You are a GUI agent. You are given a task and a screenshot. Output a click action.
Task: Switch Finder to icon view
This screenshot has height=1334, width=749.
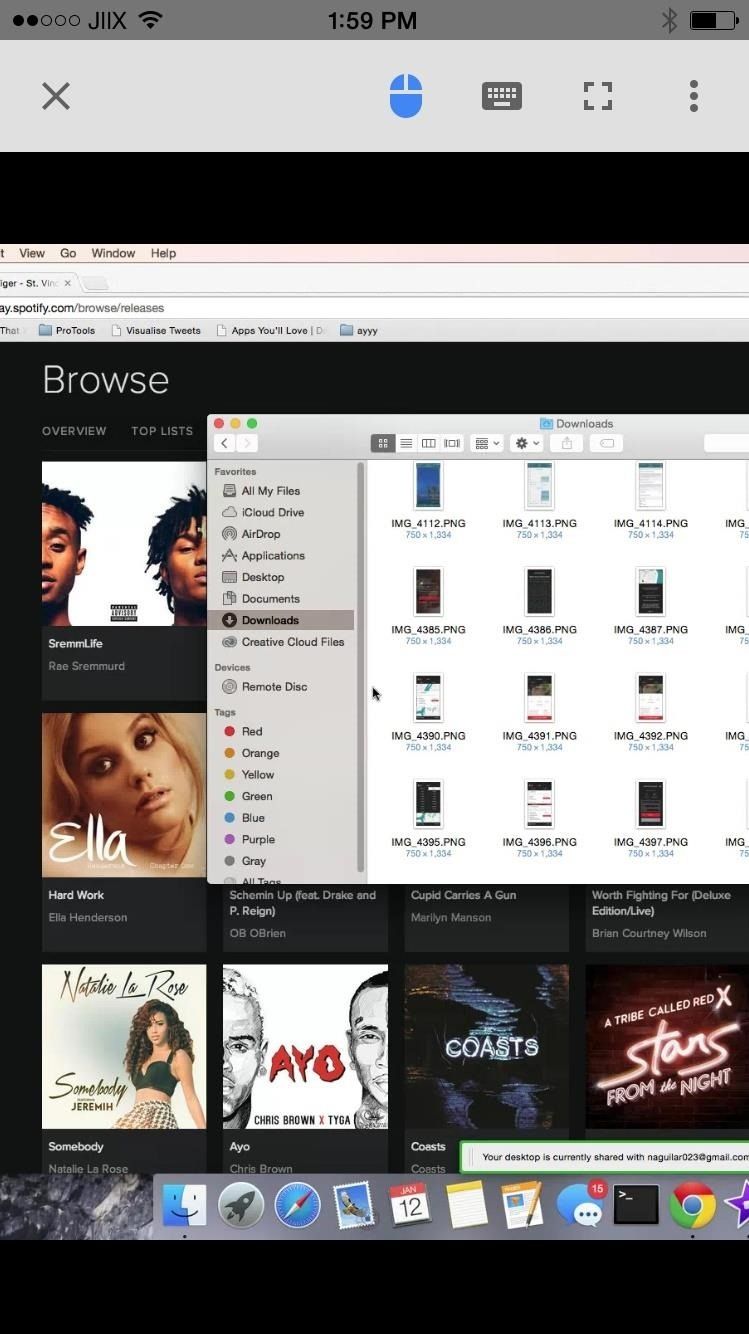382,443
